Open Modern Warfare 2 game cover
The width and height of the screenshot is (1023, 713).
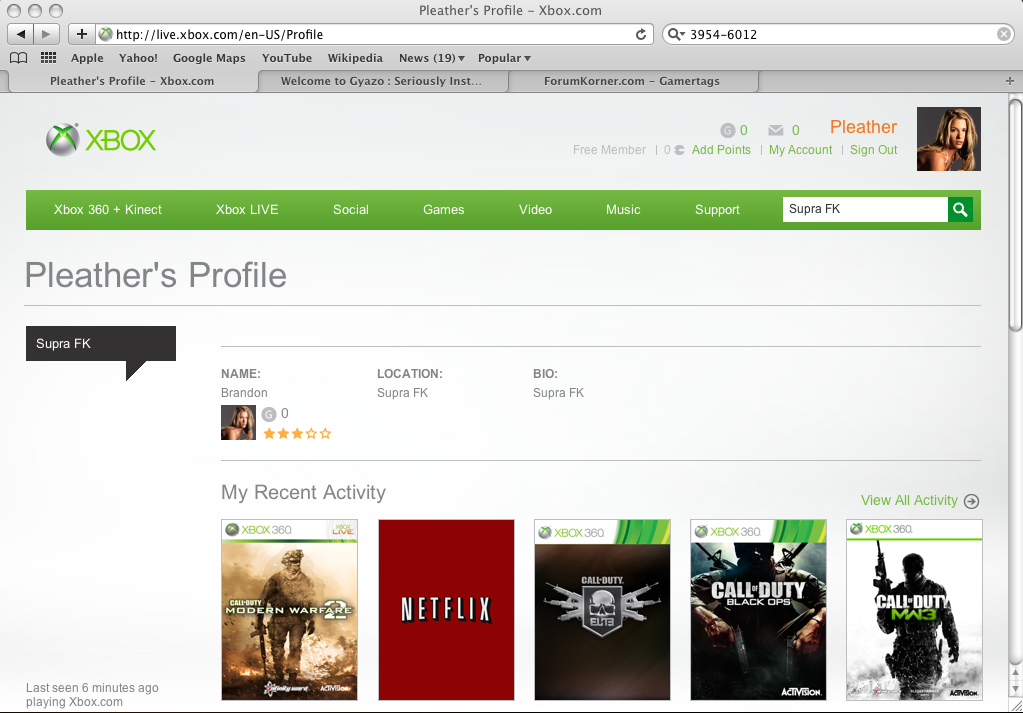(x=289, y=610)
